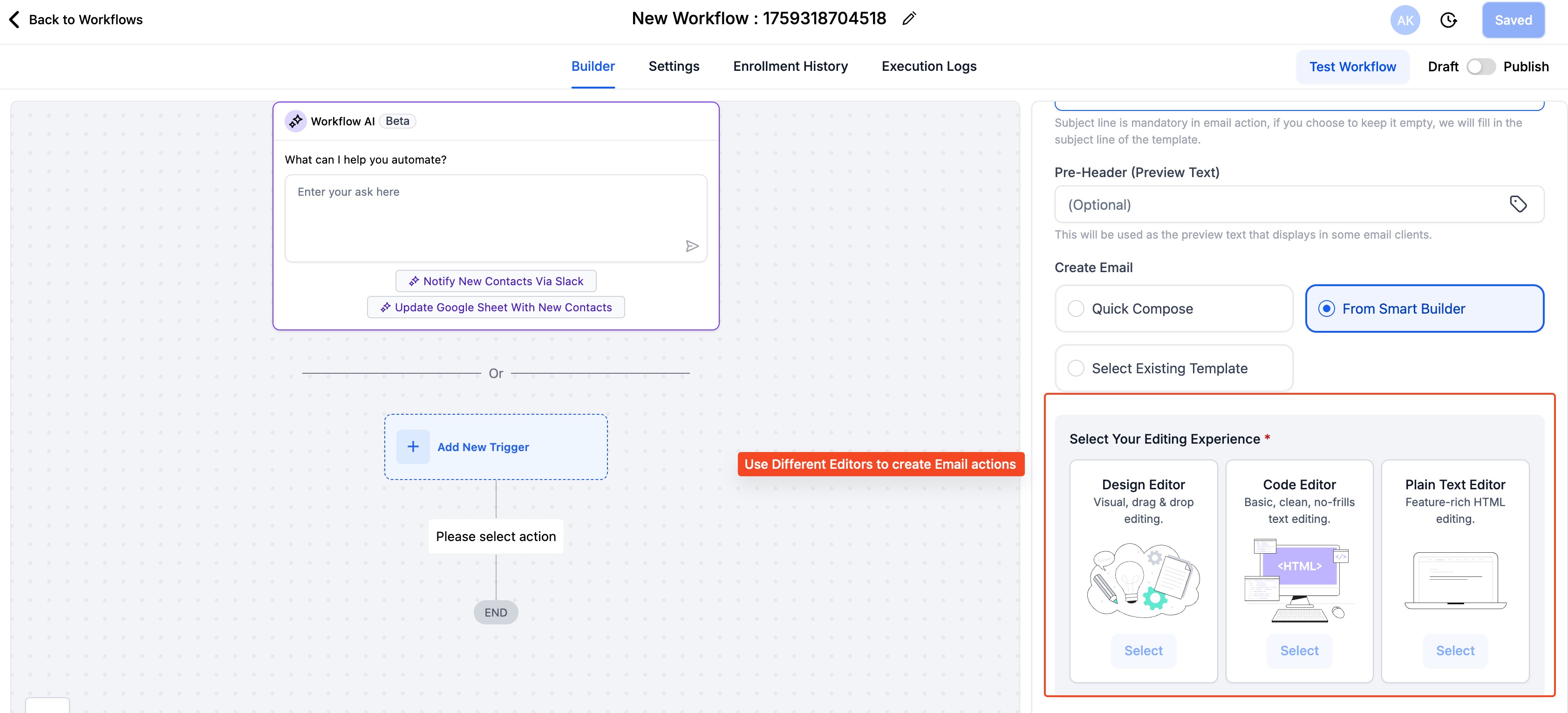Click back arrow to Workflows
This screenshot has width=1568, height=713.
(14, 20)
